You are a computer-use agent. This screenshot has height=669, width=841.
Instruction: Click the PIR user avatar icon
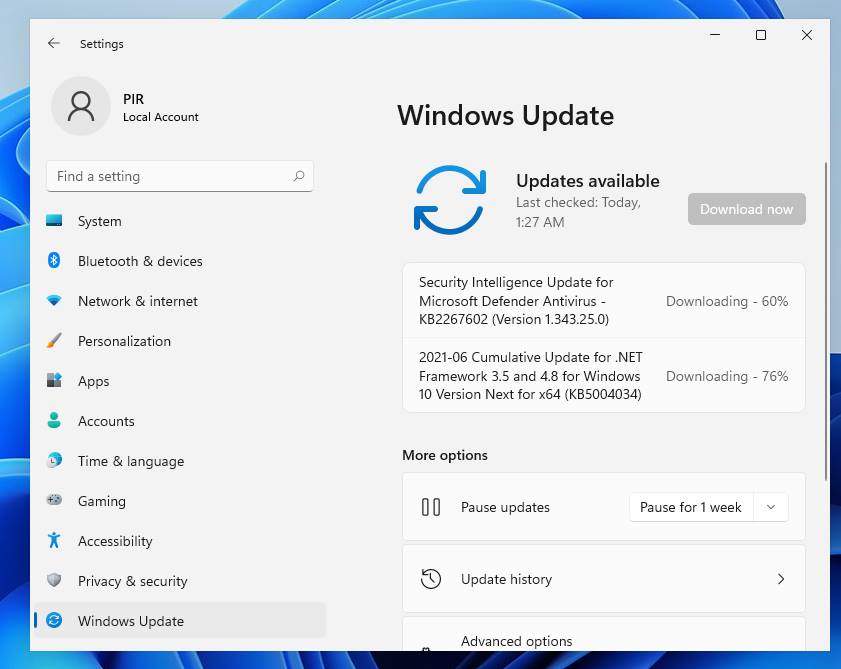click(81, 106)
